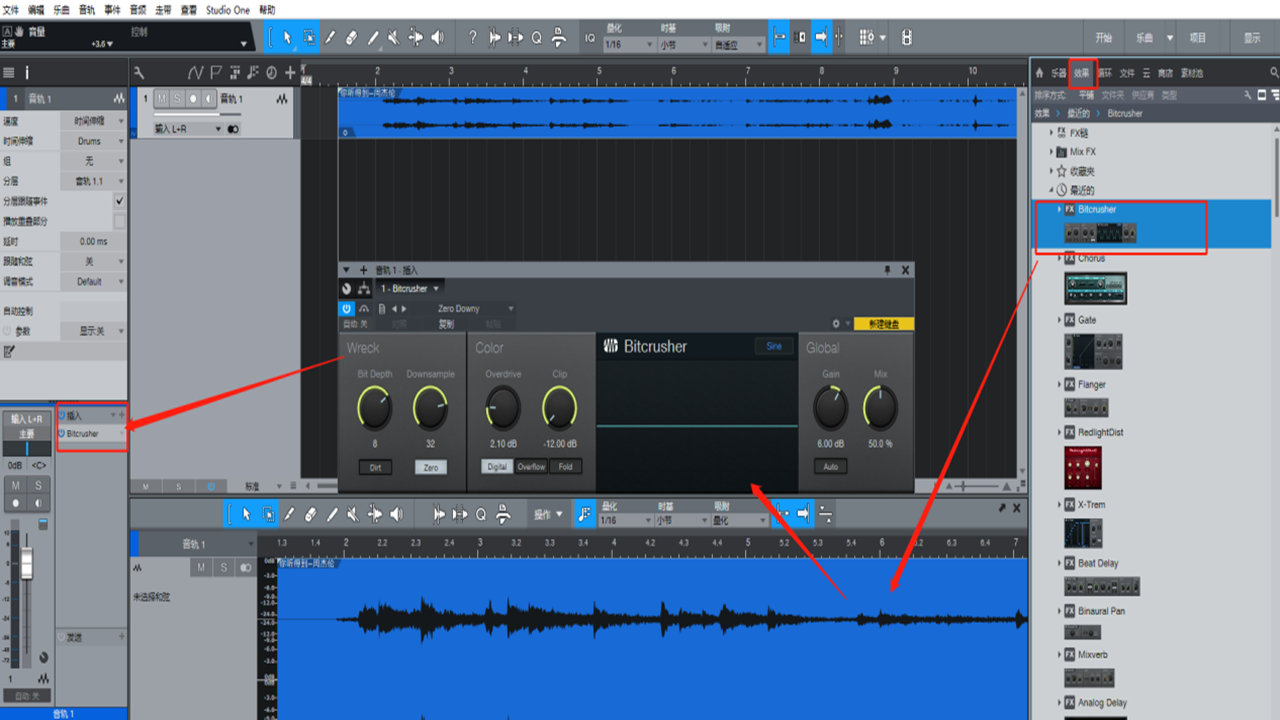Screen dimensions: 1280x720
Task: Select the Mute tool
Action: [395, 37]
